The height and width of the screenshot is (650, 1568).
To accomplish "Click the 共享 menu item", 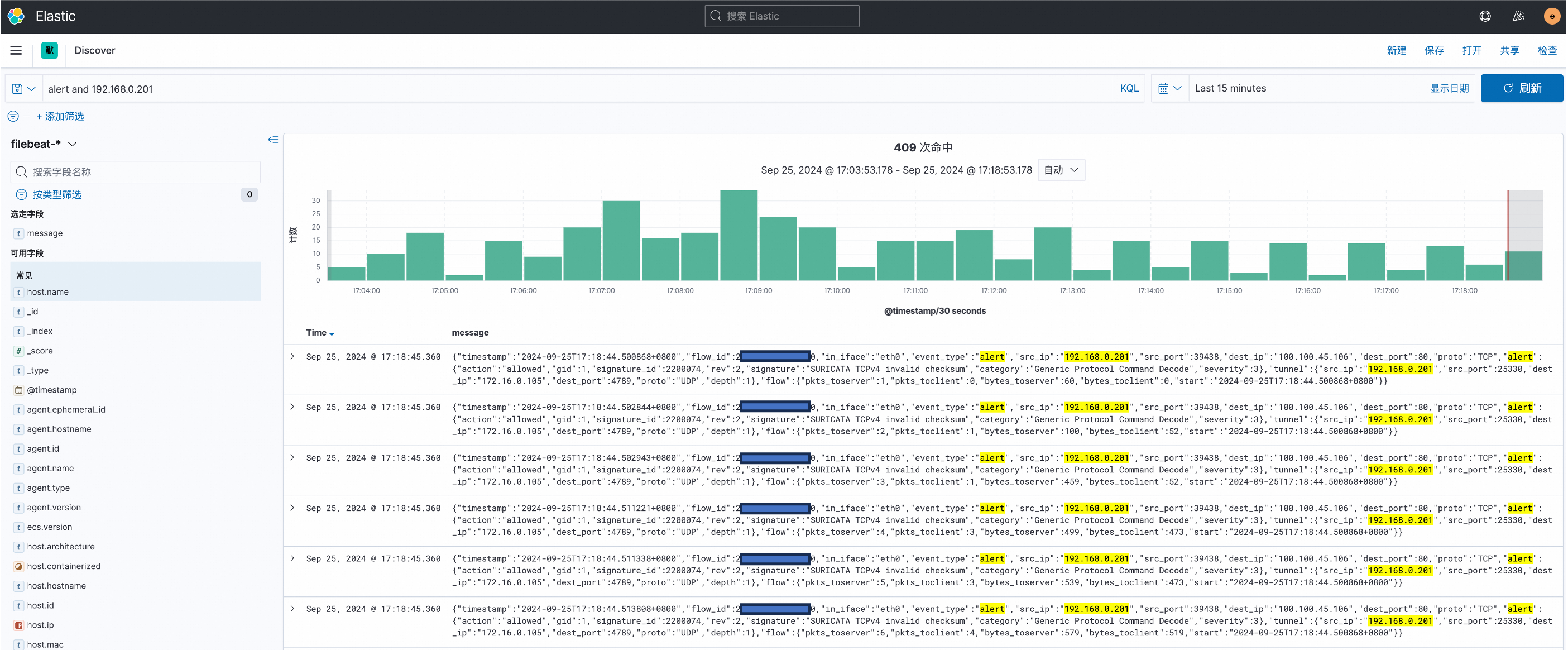I will click(x=1509, y=51).
